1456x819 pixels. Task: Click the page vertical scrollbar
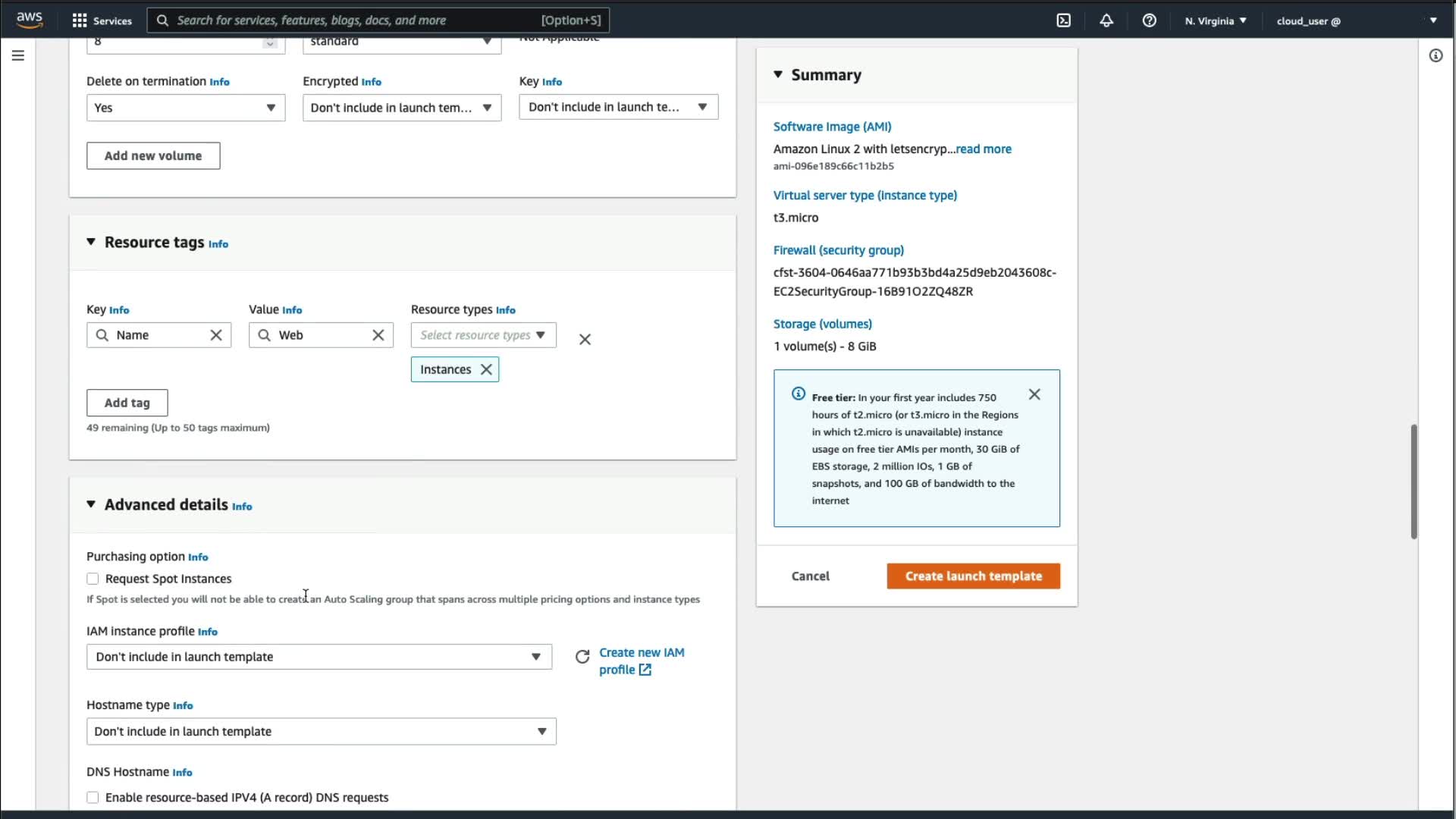pyautogui.click(x=1414, y=482)
